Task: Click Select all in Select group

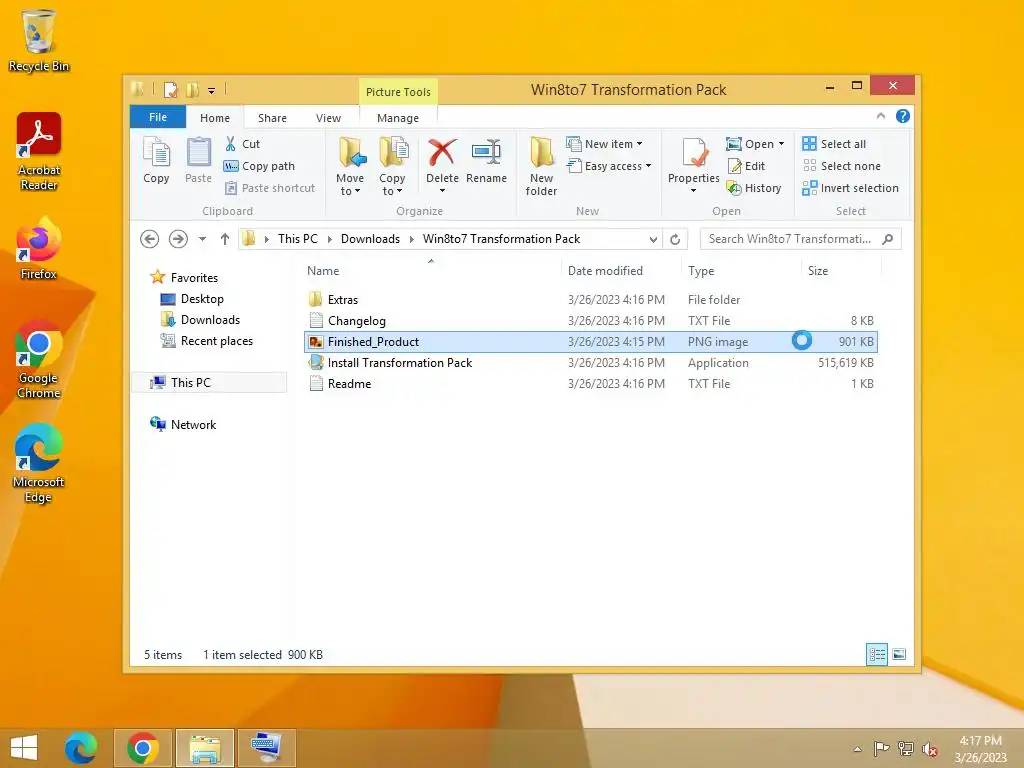Action: tap(835, 144)
